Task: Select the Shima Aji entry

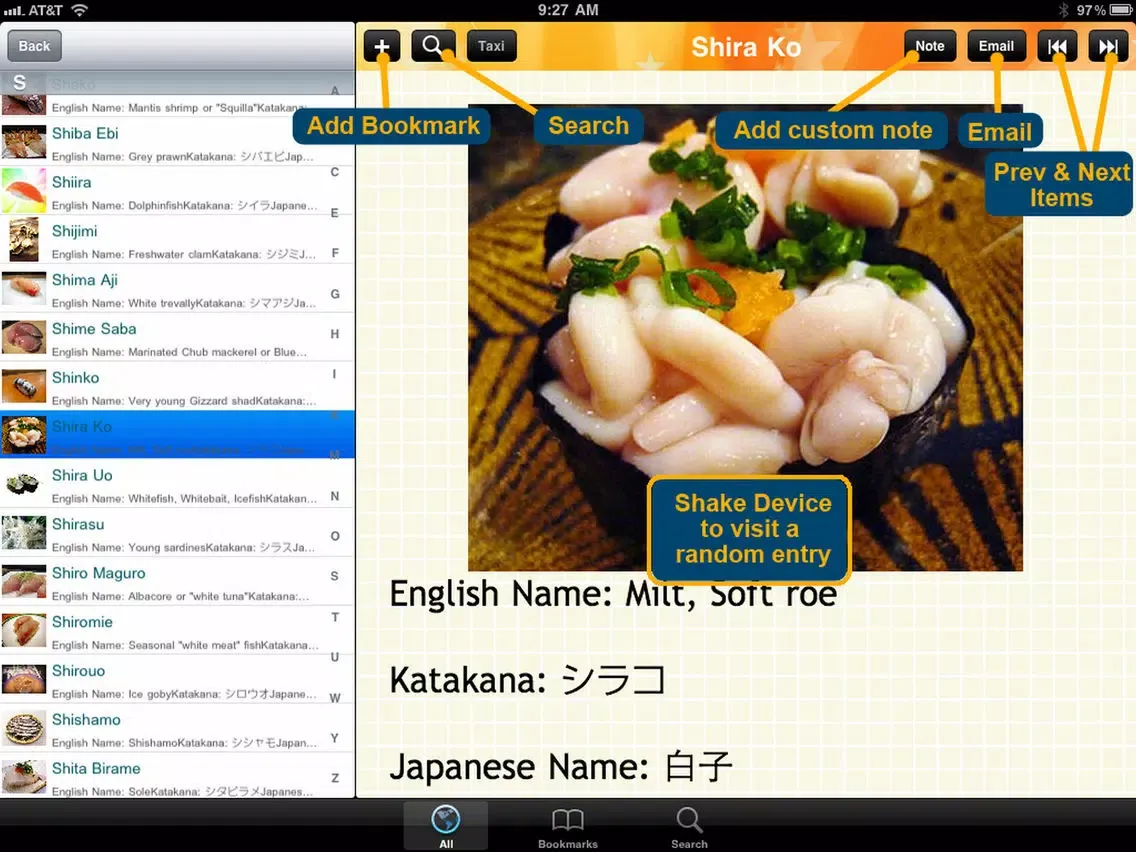Action: point(178,289)
